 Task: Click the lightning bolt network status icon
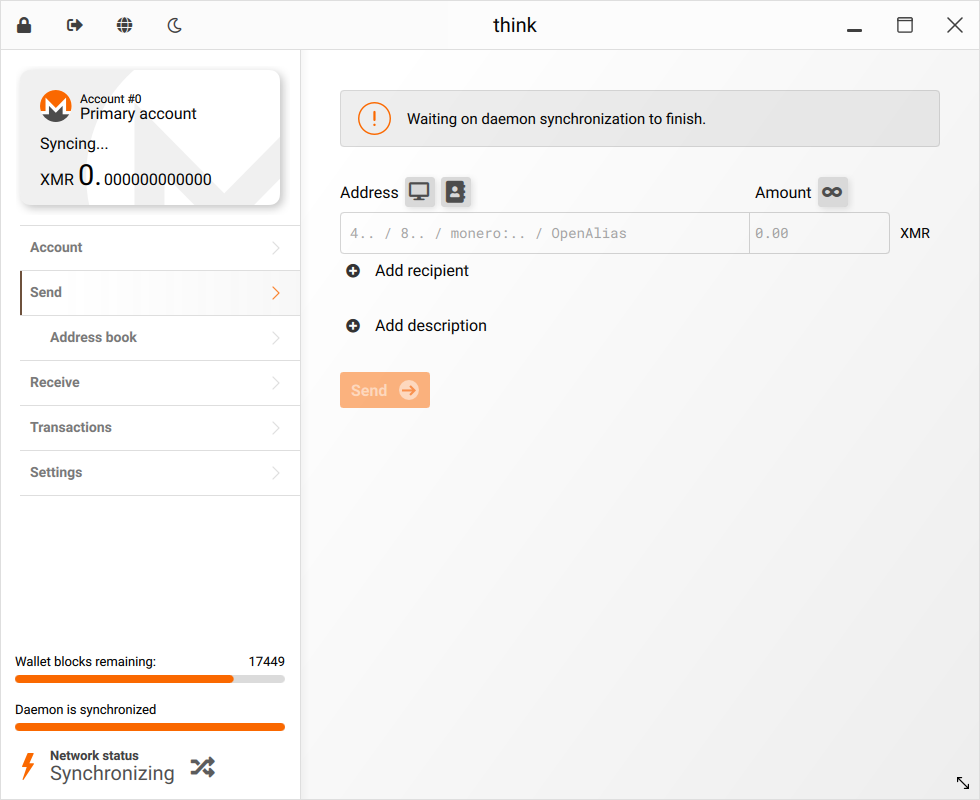click(28, 766)
